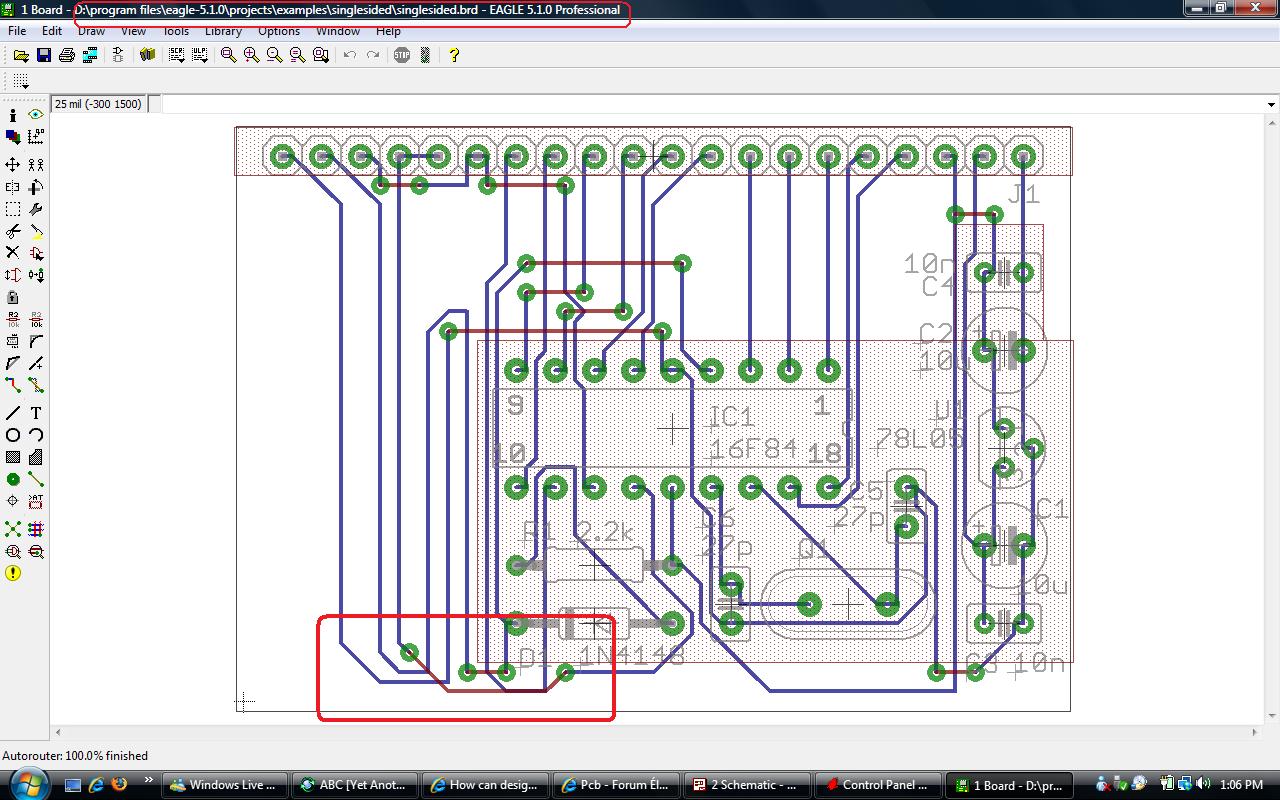The width and height of the screenshot is (1280, 800).
Task: Select the Value tool
Action: coord(36,319)
